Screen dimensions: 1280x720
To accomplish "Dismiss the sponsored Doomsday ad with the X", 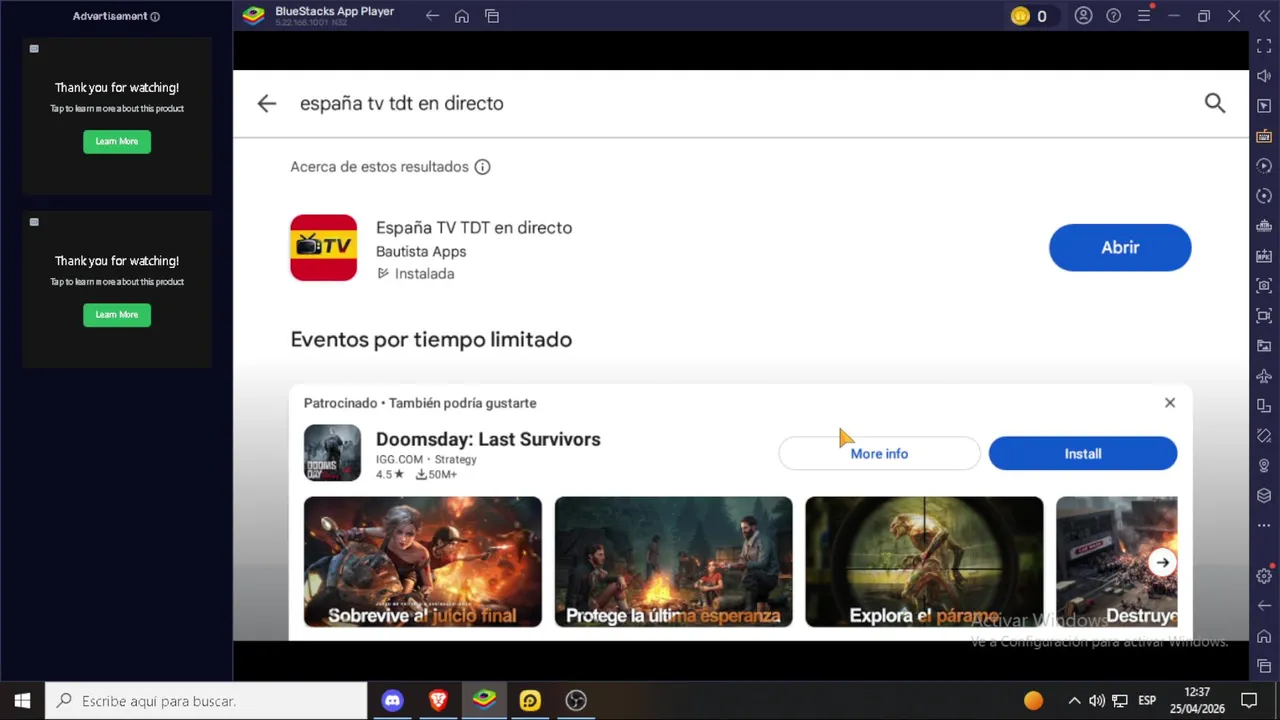I will [1170, 403].
